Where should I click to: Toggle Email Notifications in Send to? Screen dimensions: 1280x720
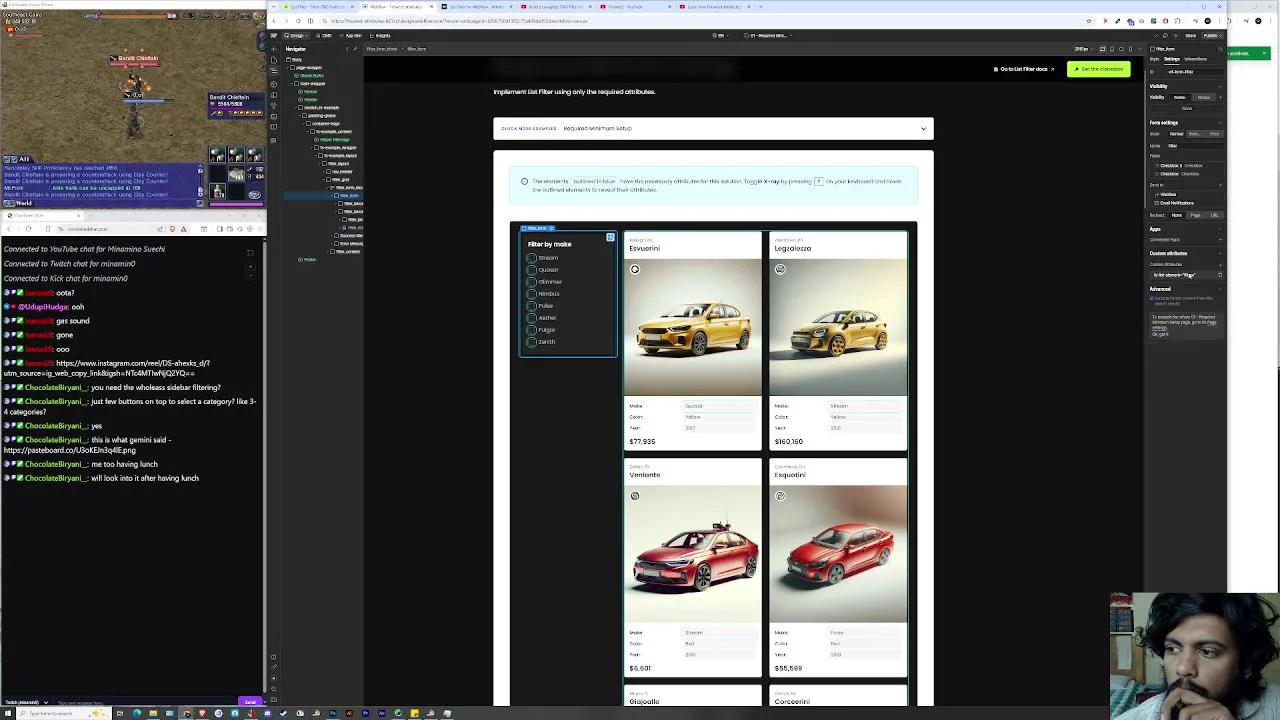pyautogui.click(x=1178, y=203)
